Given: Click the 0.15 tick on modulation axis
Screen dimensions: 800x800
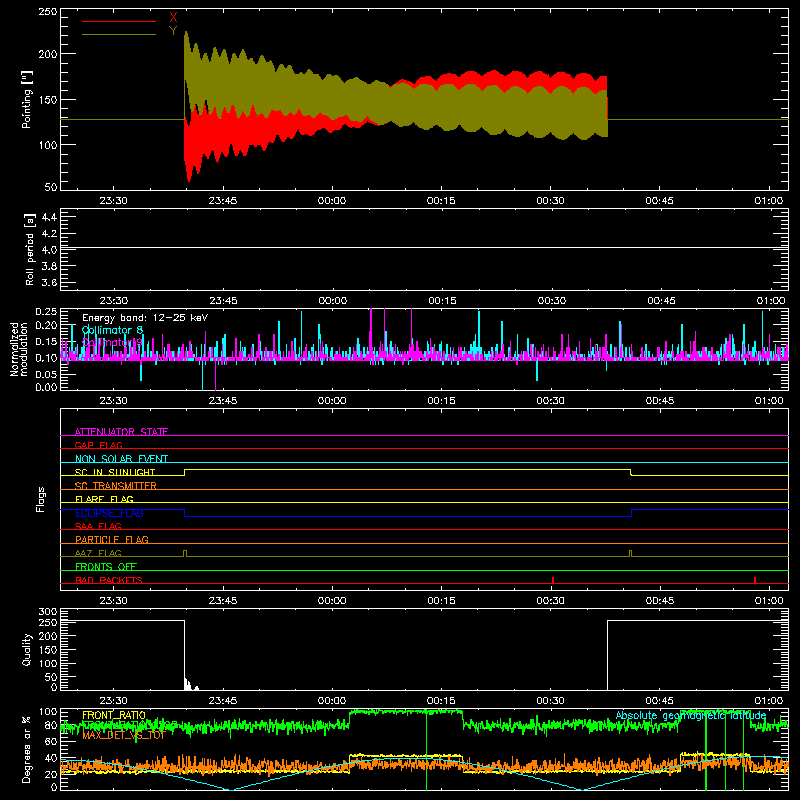Looking at the screenshot, I should (x=46, y=341).
